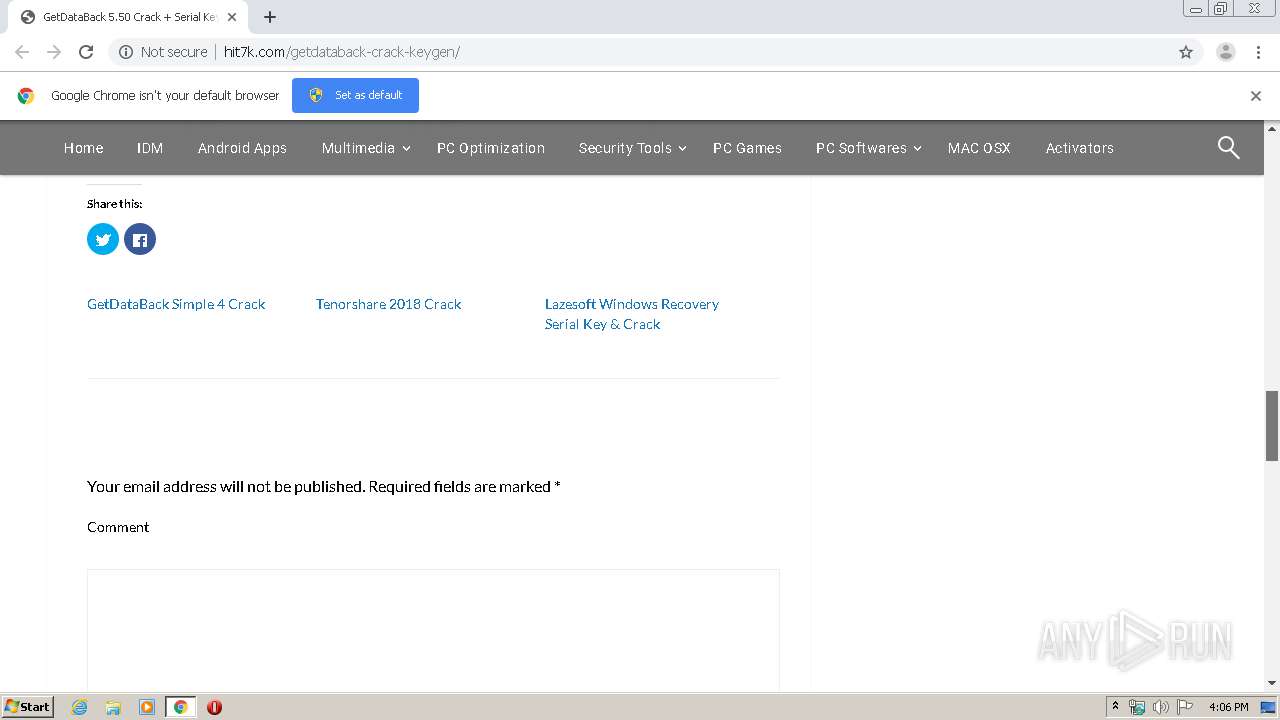Share this post on Facebook
The width and height of the screenshot is (1280, 720).
(140, 239)
